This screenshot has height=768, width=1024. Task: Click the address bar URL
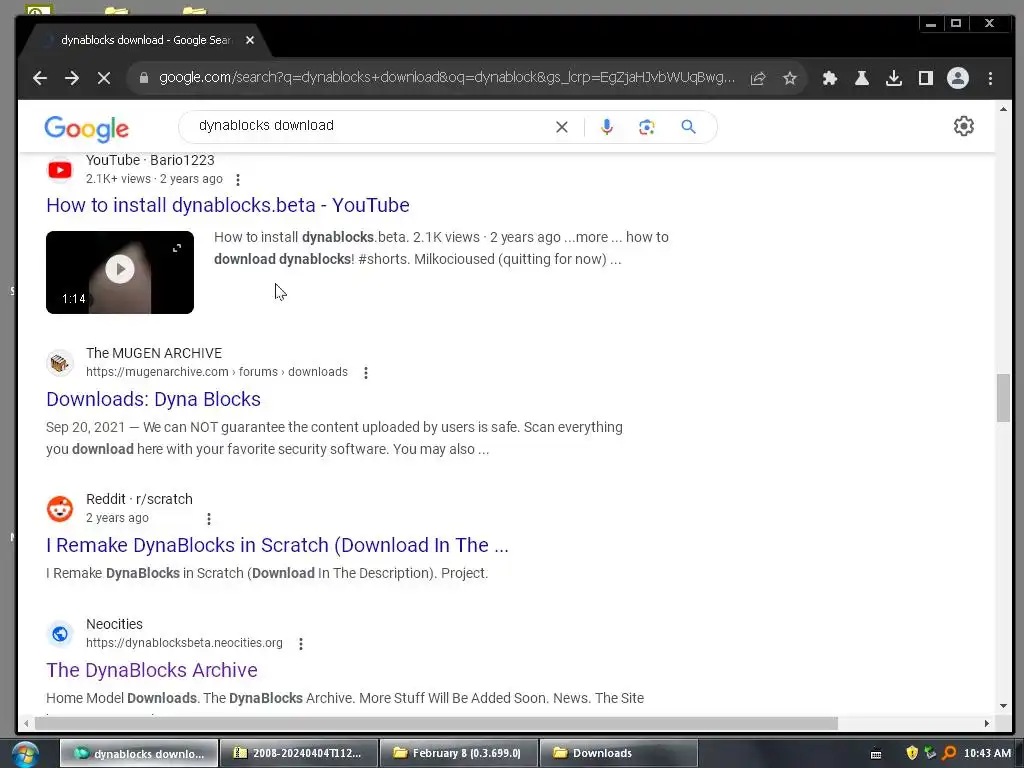[x=447, y=78]
